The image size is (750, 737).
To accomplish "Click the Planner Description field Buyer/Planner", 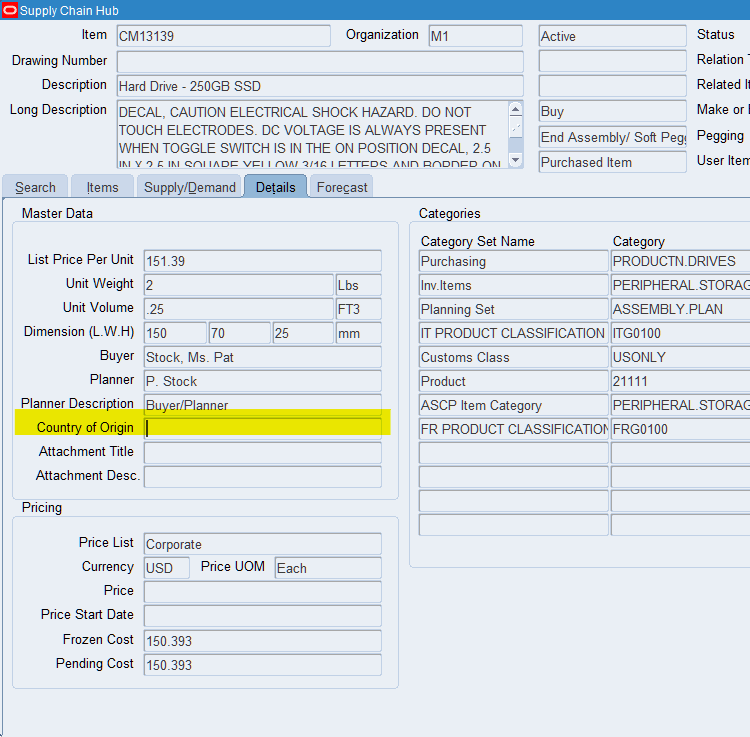I will 263,405.
